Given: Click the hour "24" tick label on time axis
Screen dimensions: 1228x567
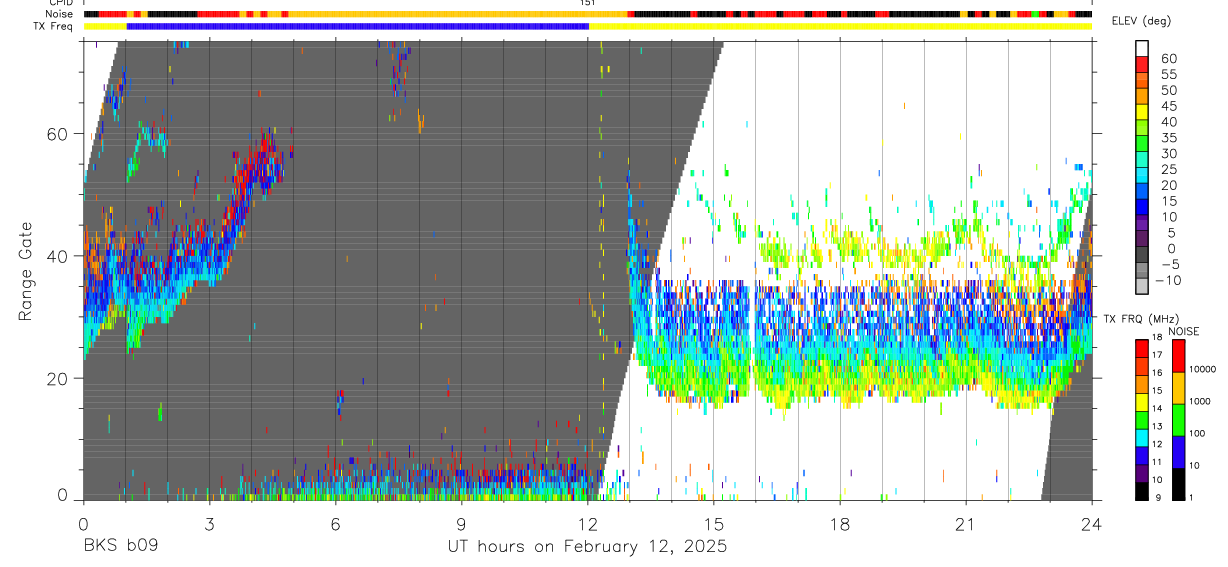Looking at the screenshot, I should [1091, 523].
